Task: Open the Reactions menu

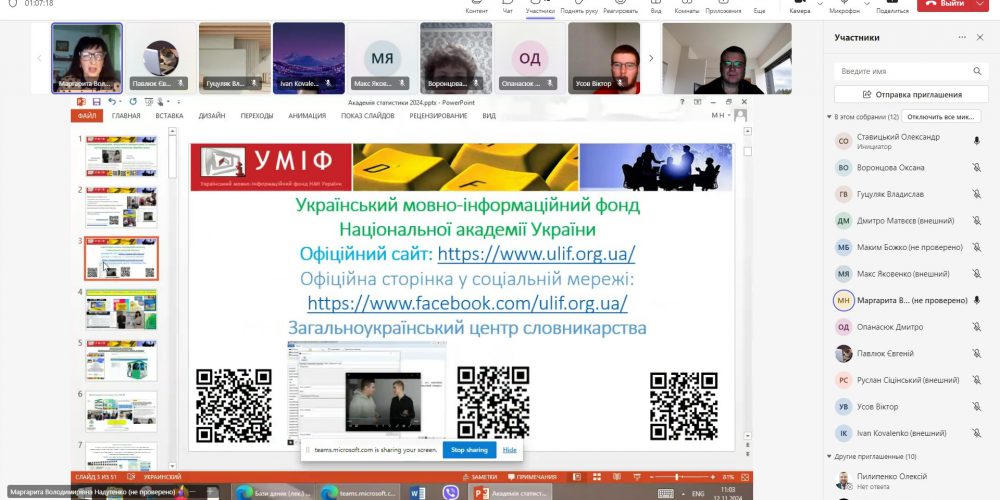Action: click(x=620, y=6)
